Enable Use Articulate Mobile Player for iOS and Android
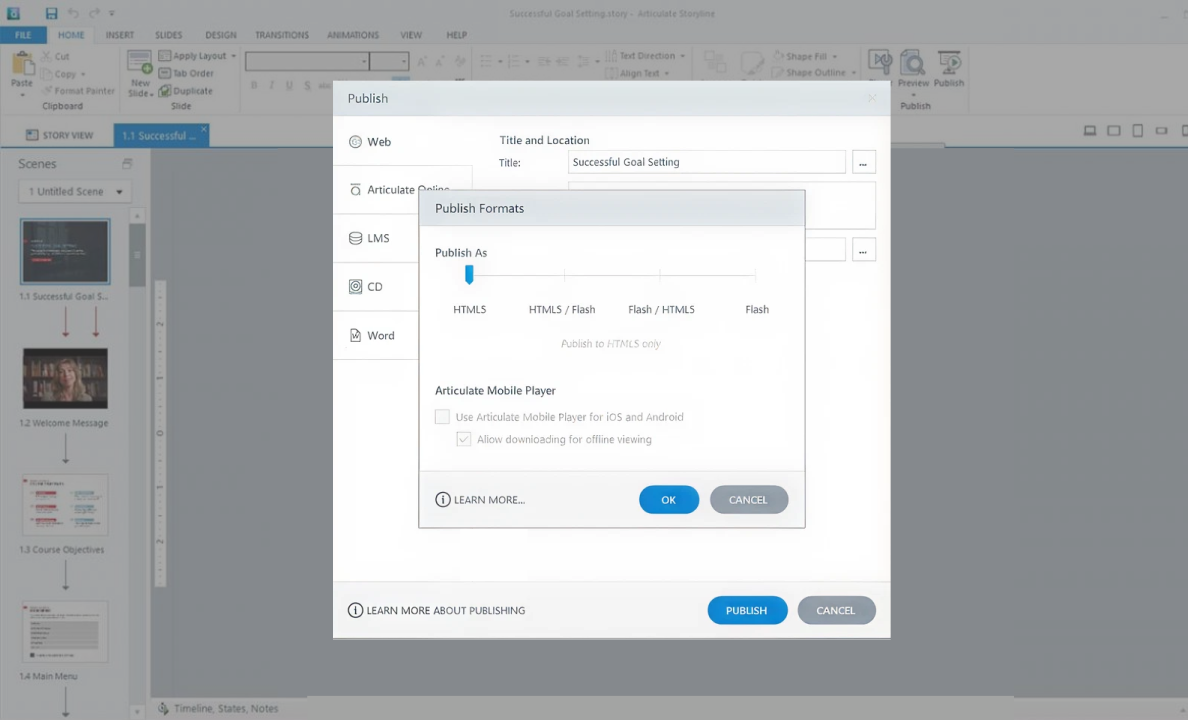Screen dimensions: 1188x720 tap(442, 417)
